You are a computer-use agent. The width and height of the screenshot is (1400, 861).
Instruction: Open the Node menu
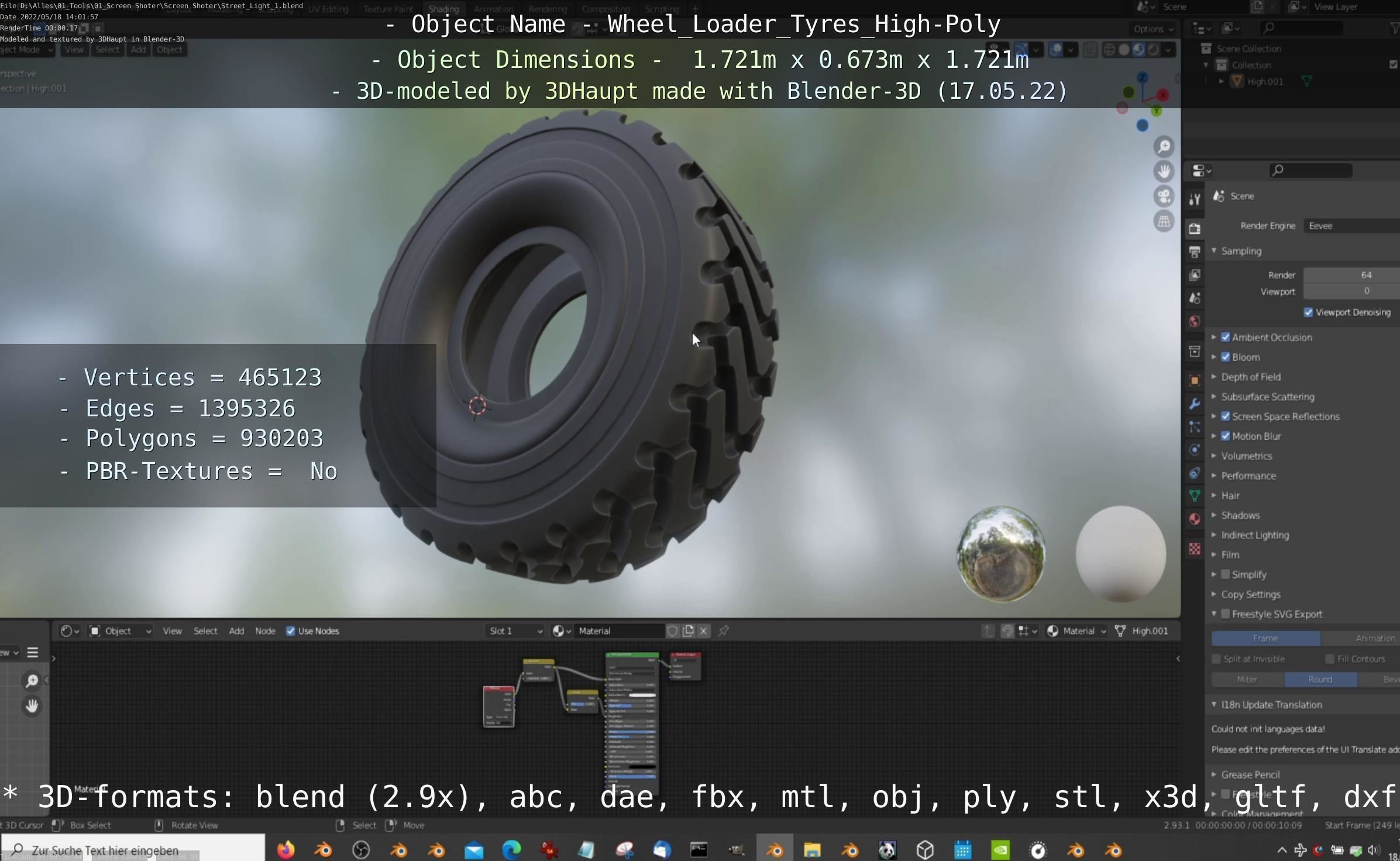click(x=265, y=631)
